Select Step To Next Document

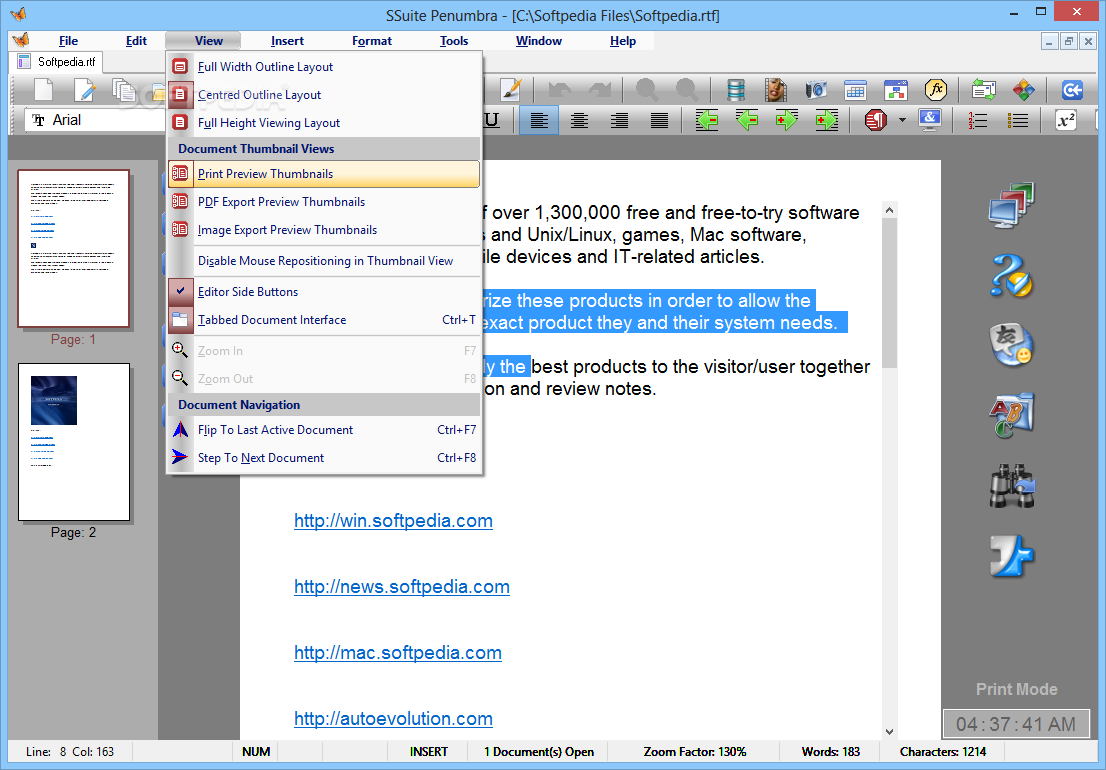coord(324,458)
